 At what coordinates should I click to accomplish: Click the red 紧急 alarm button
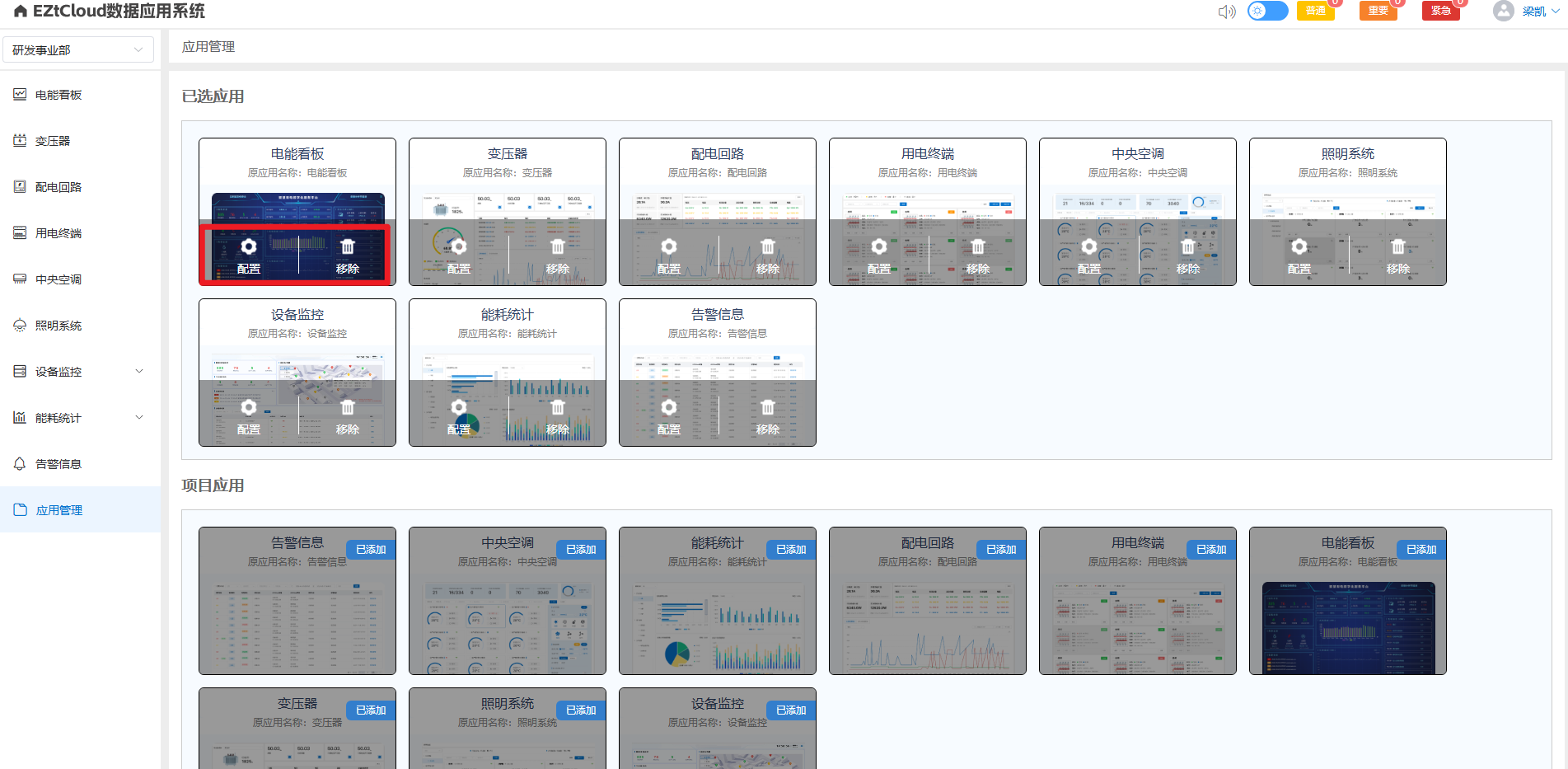click(1440, 12)
